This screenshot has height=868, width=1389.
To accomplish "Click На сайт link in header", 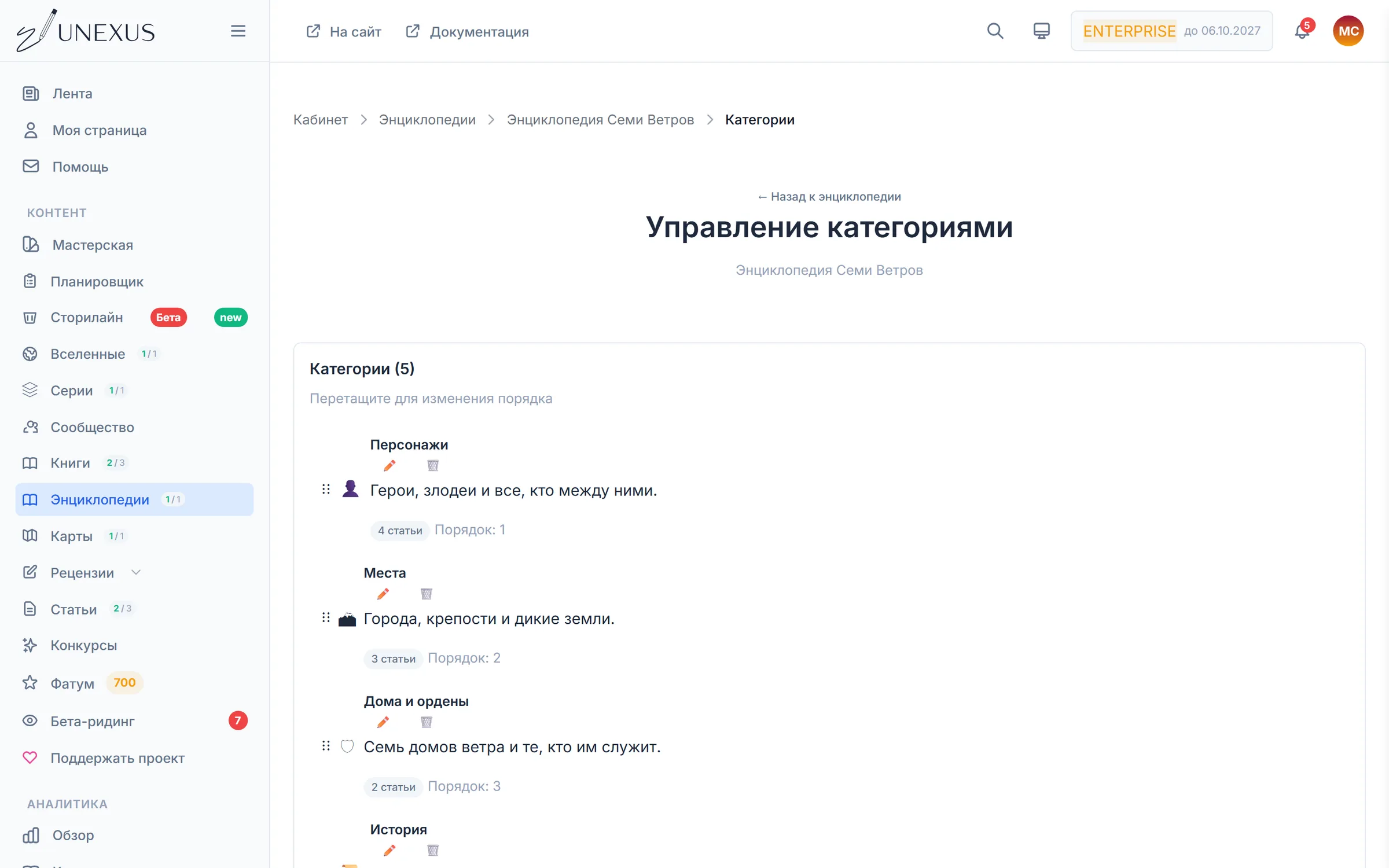I will 344,31.
